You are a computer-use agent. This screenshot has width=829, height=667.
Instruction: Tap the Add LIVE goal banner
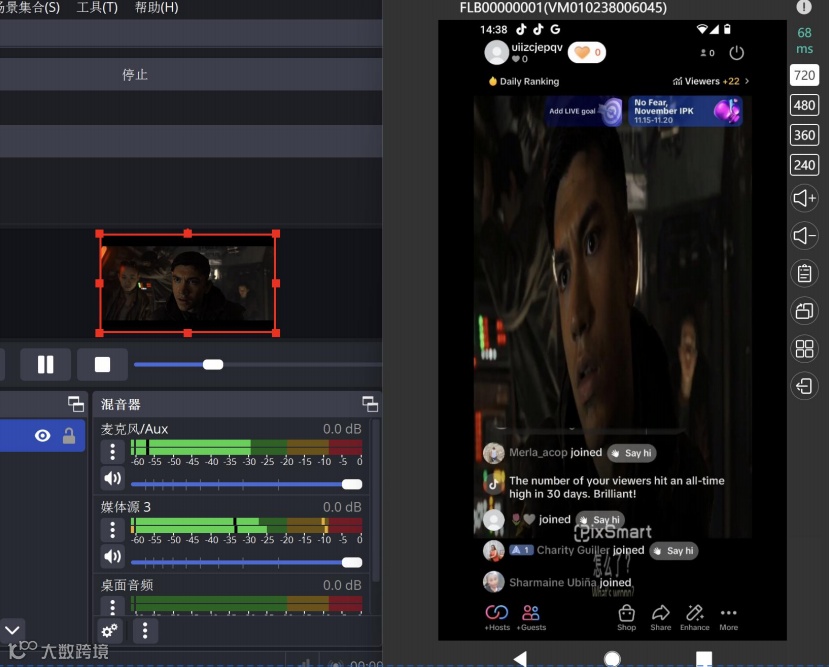pyautogui.click(x=584, y=111)
